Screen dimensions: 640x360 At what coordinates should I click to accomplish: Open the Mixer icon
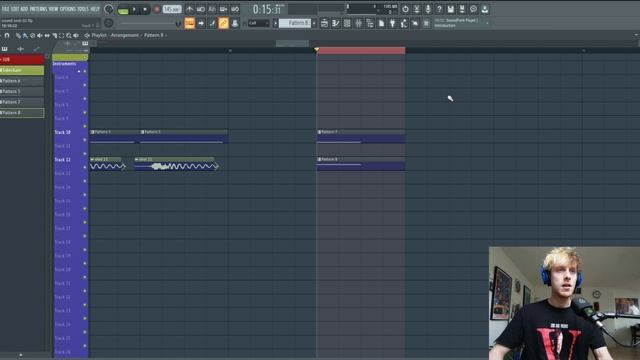tap(358, 23)
